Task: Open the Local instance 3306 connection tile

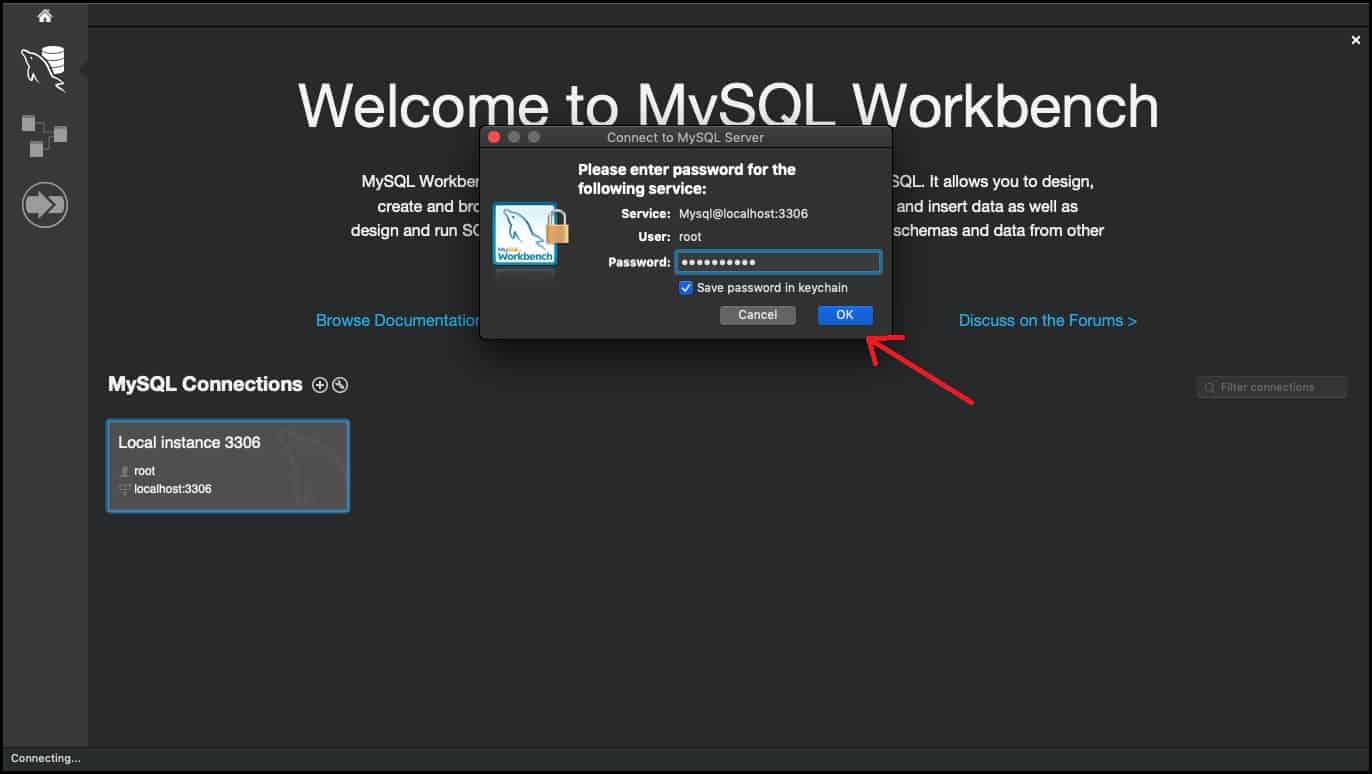Action: tap(228, 466)
